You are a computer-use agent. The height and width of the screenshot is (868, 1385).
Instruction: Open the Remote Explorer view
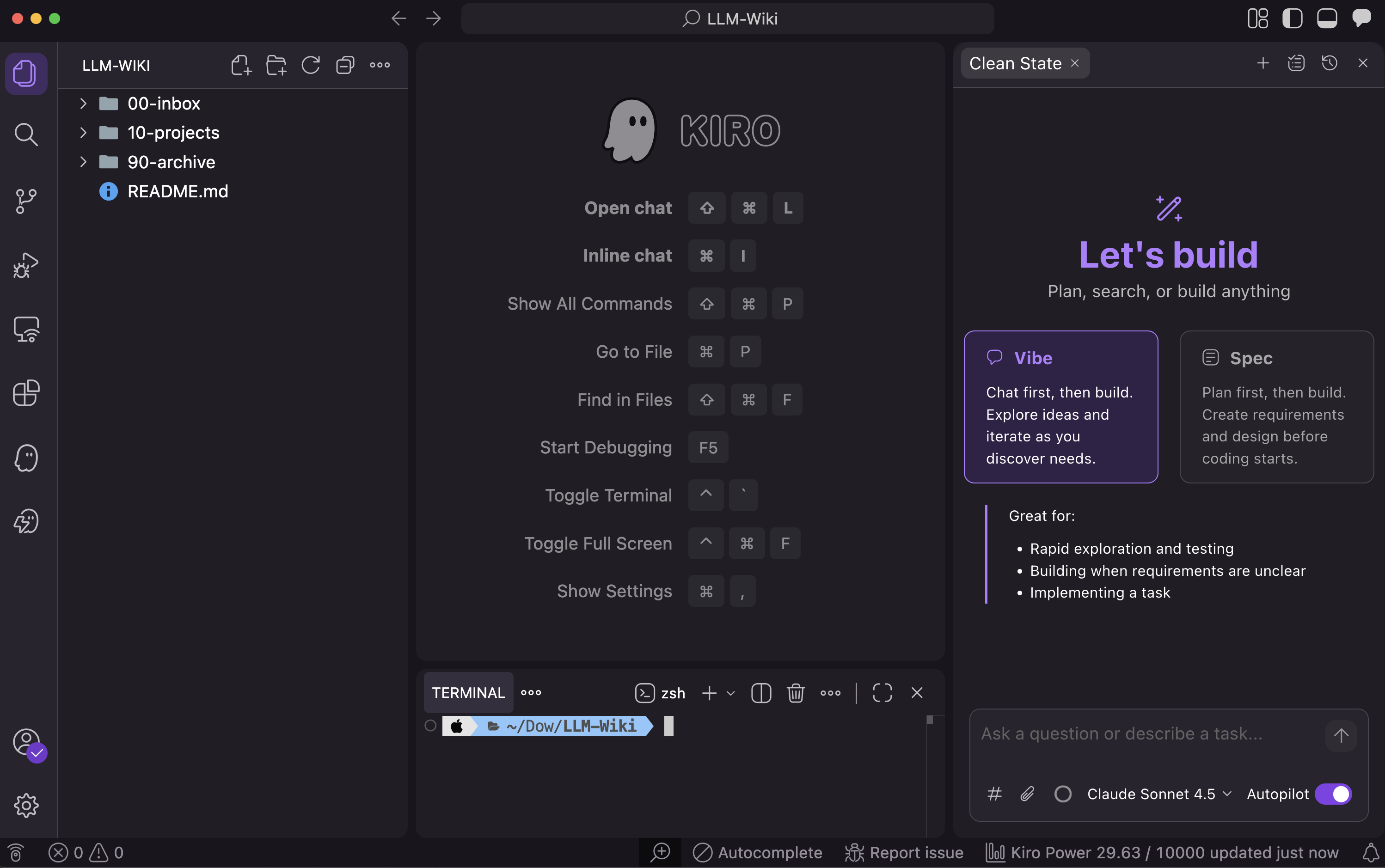26,330
